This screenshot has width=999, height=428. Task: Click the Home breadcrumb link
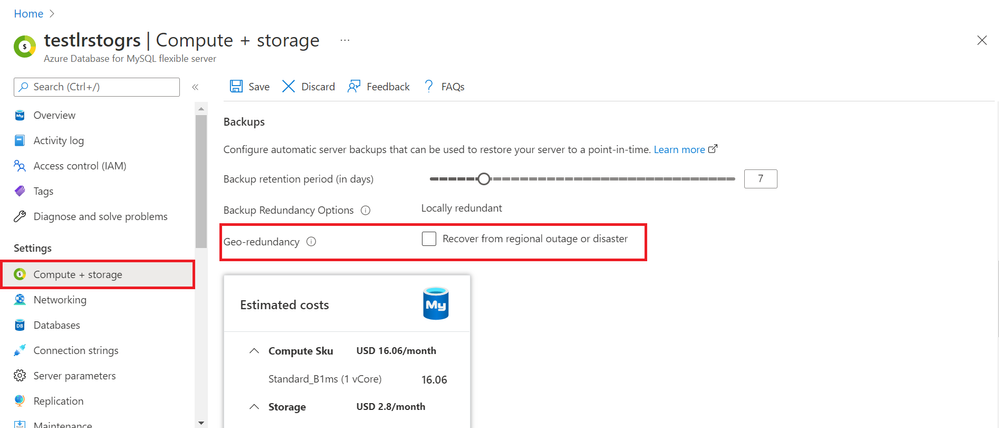29,13
